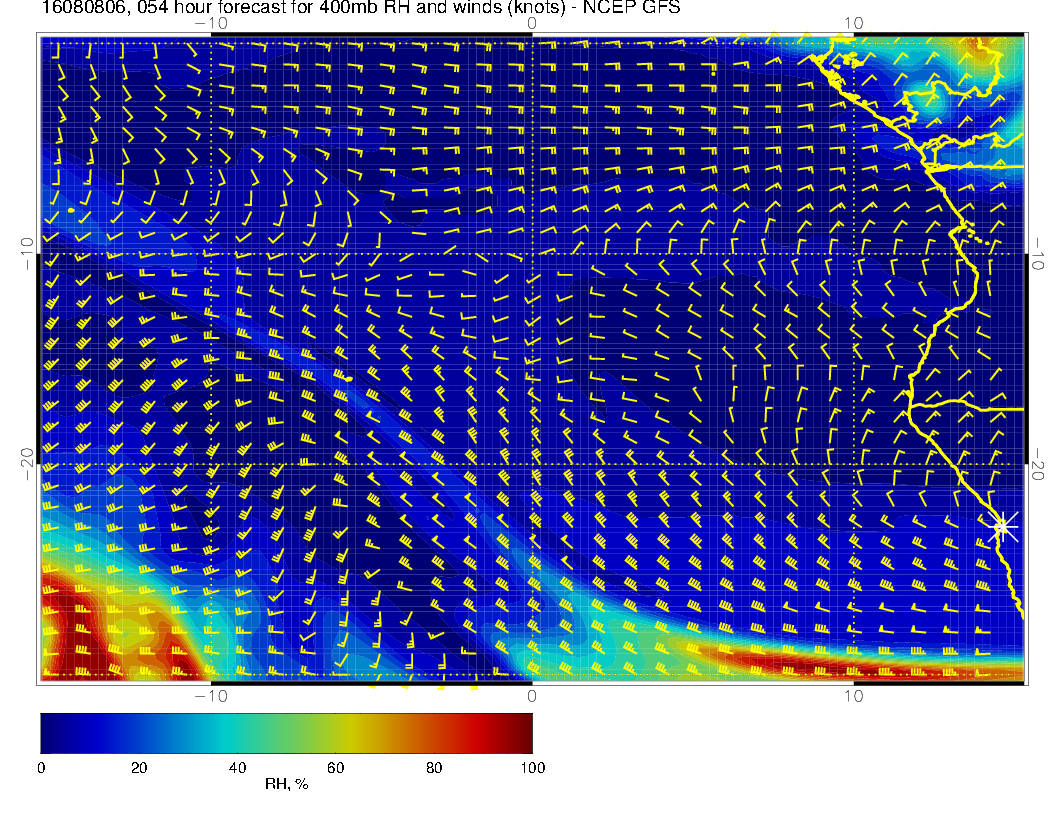Click the RH, % colorbar label

(286, 784)
